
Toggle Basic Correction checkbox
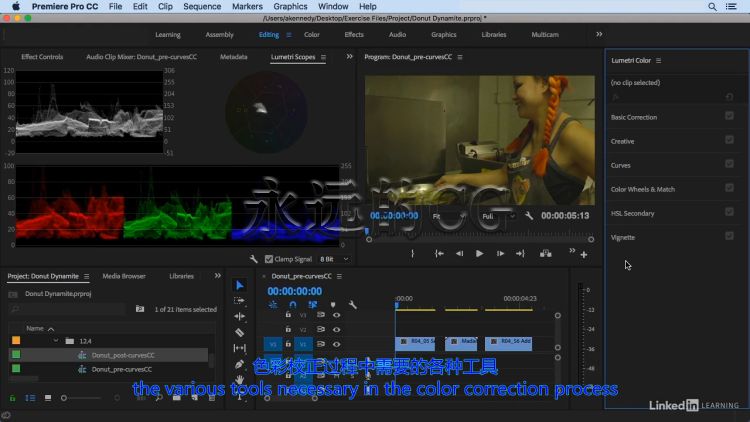[729, 116]
